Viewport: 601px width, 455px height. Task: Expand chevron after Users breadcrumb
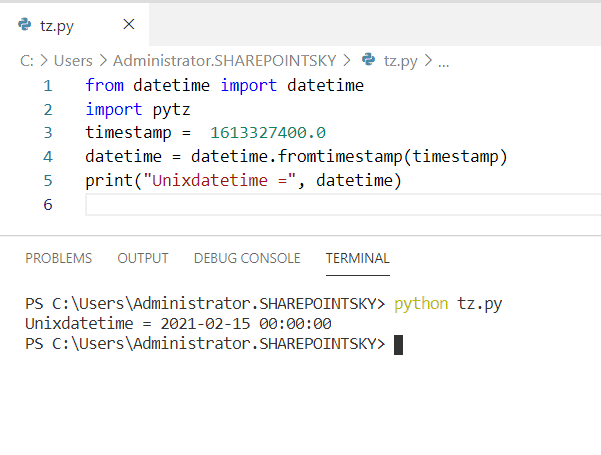[x=103, y=61]
